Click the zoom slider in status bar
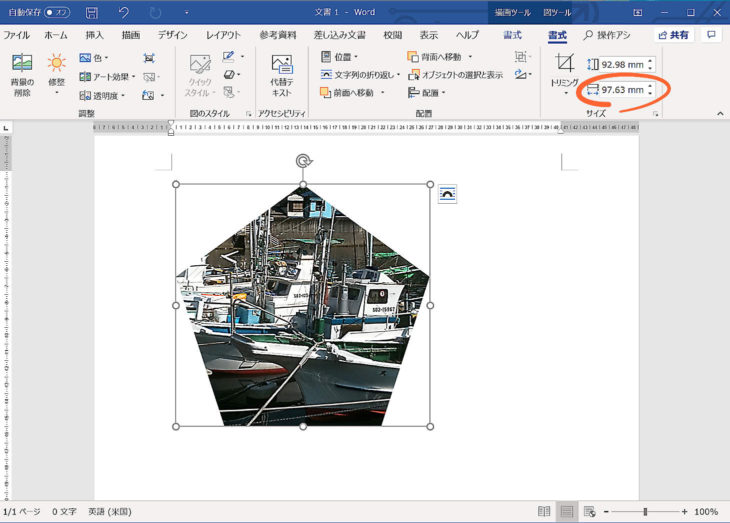 click(x=645, y=511)
